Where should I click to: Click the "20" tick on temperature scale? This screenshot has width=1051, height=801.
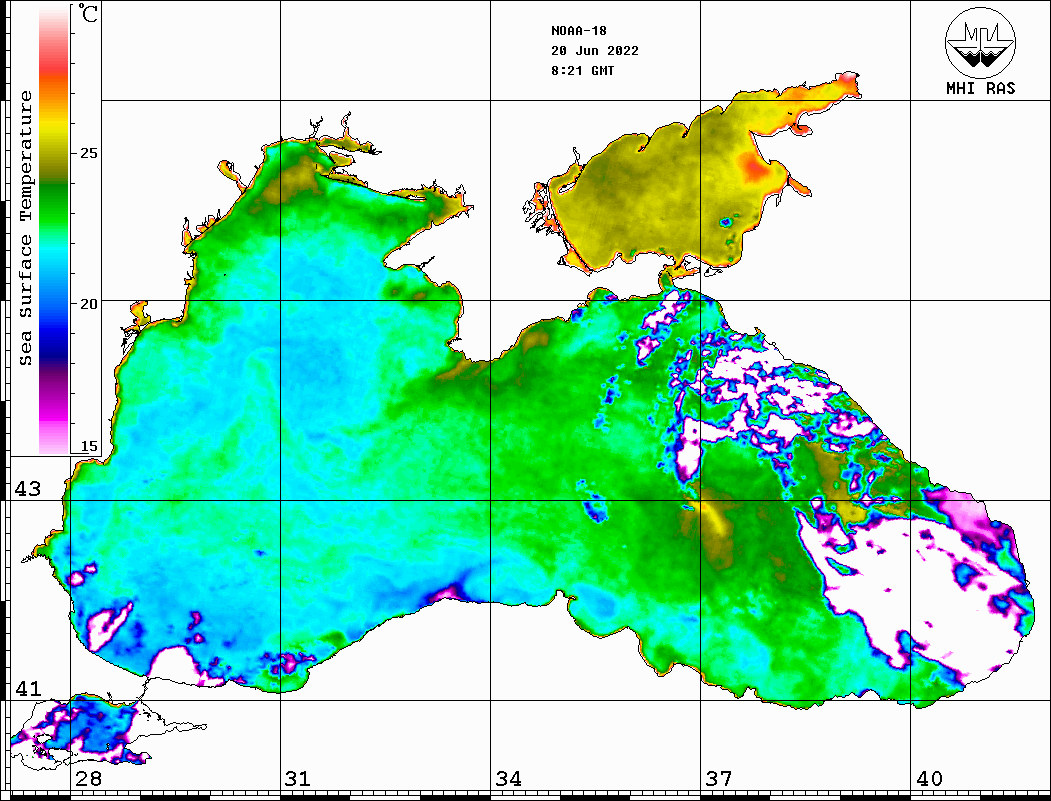click(88, 304)
